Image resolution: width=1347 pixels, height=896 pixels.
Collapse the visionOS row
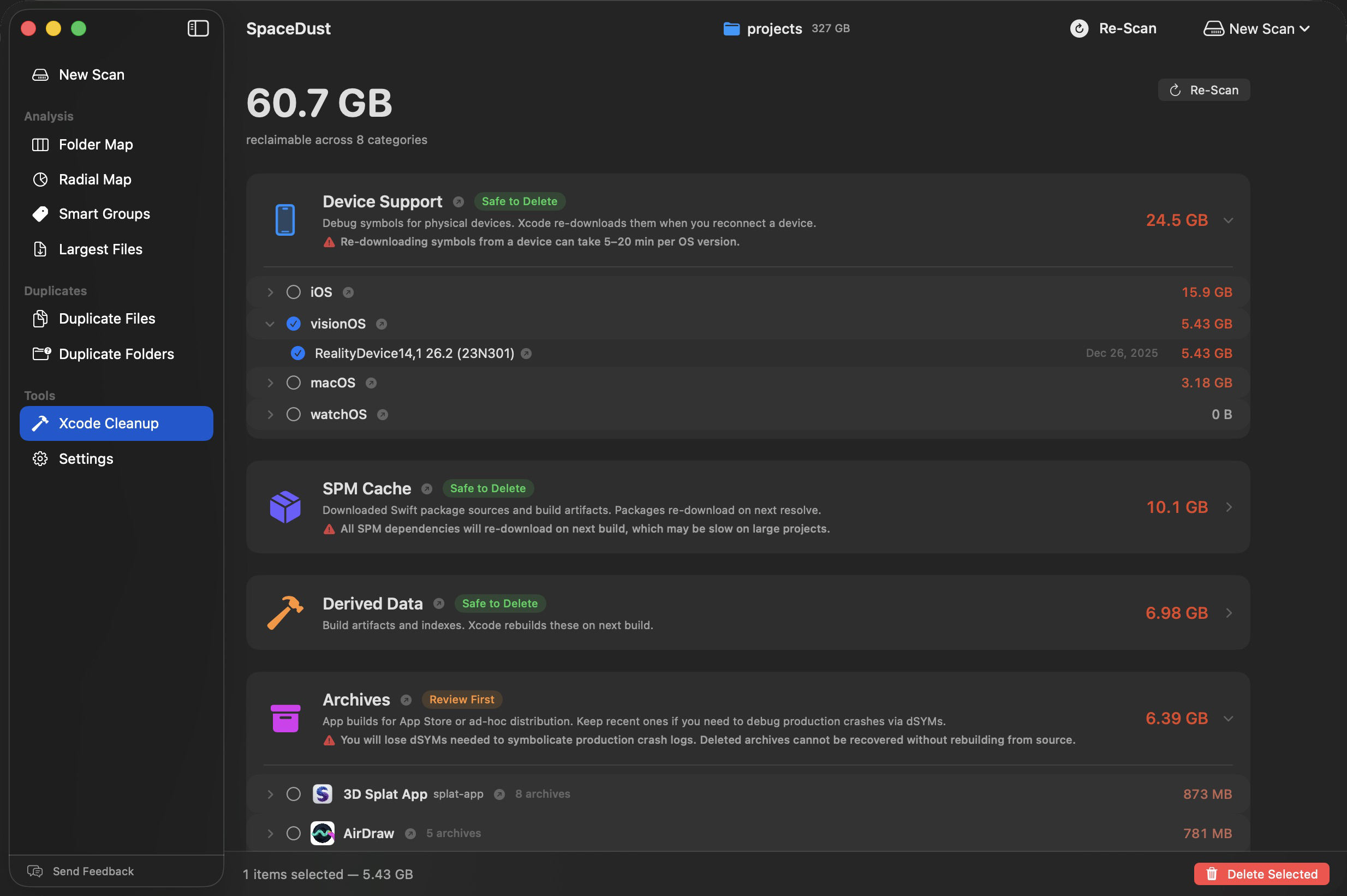pos(270,324)
